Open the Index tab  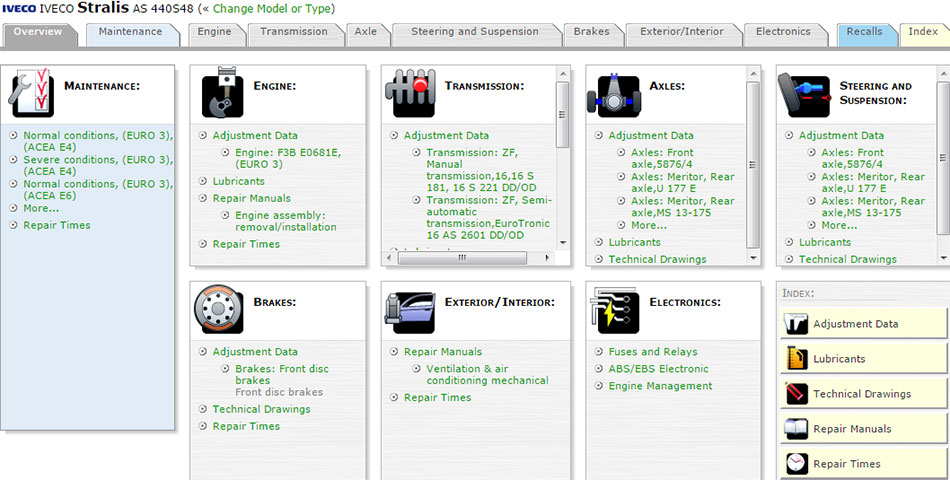pyautogui.click(x=925, y=34)
